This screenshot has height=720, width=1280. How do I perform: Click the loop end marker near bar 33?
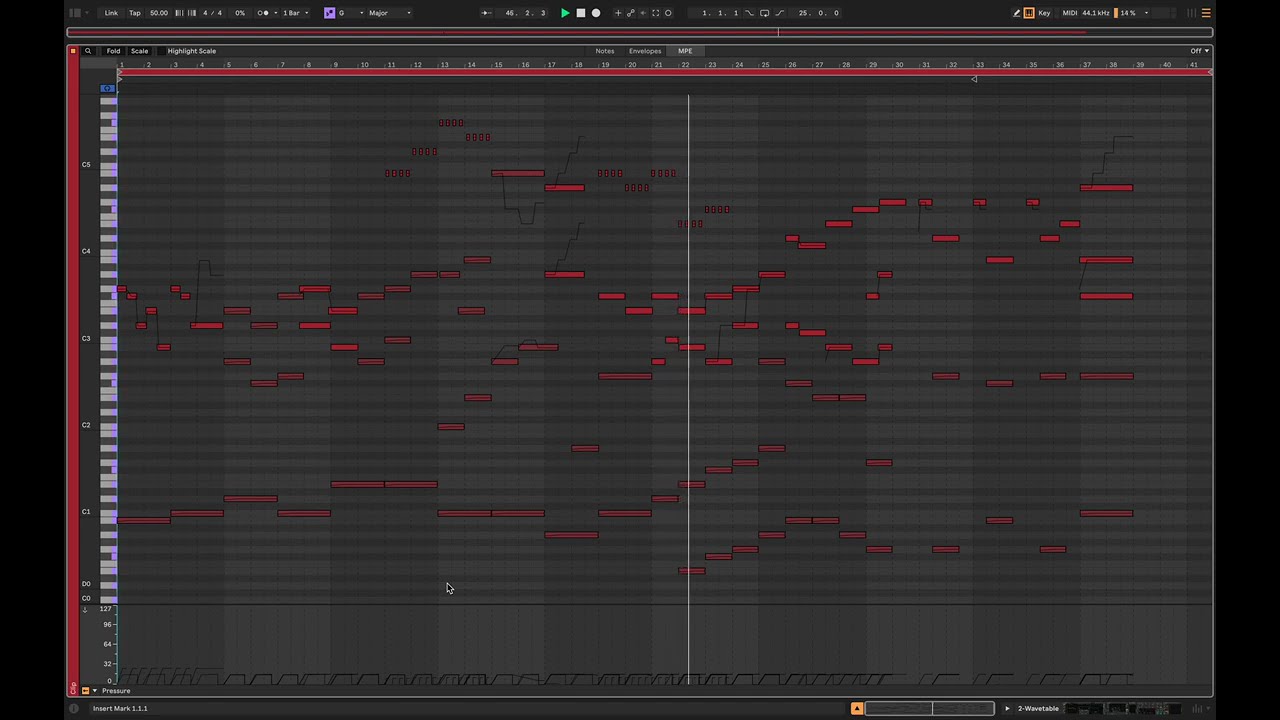point(974,79)
